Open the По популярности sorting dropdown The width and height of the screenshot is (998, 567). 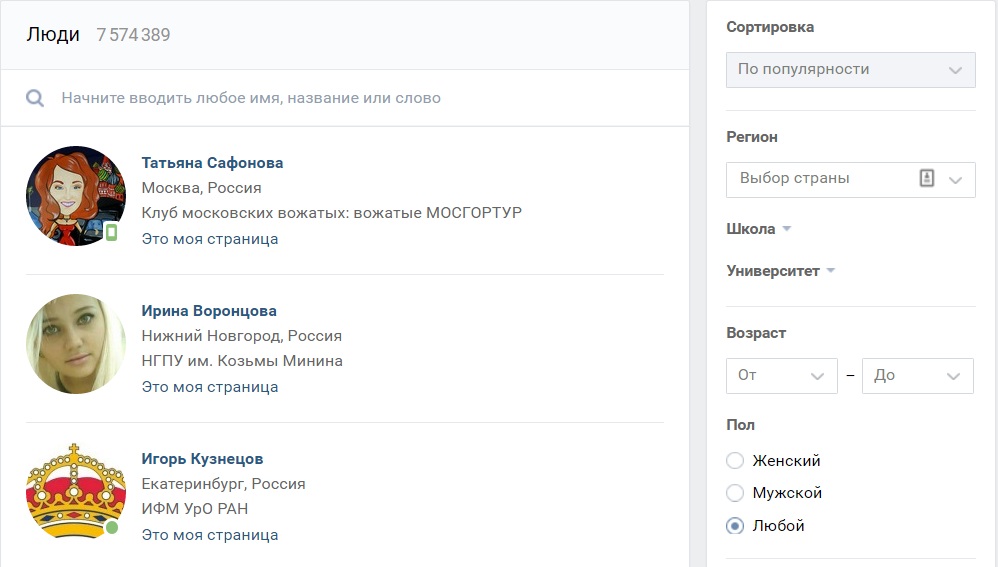850,70
